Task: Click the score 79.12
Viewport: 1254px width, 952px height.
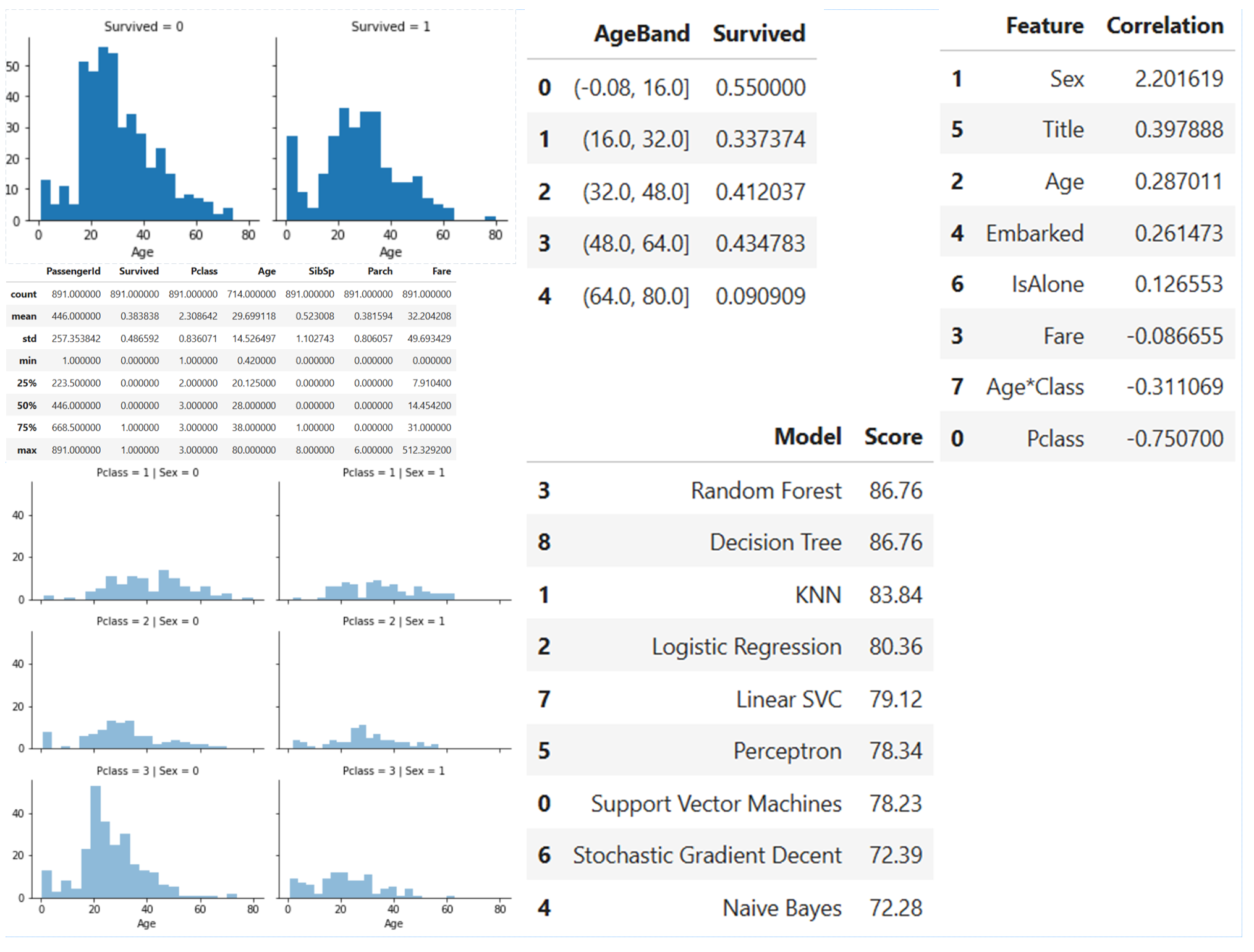Action: pyautogui.click(x=896, y=699)
